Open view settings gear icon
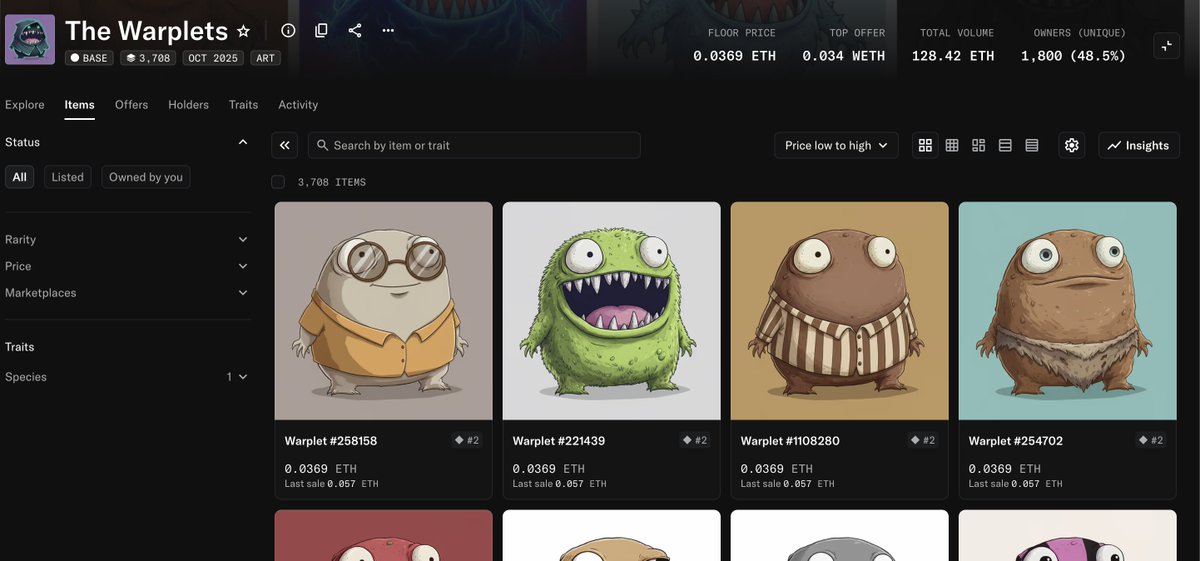Screen dimensions: 1200x561 1072,145
